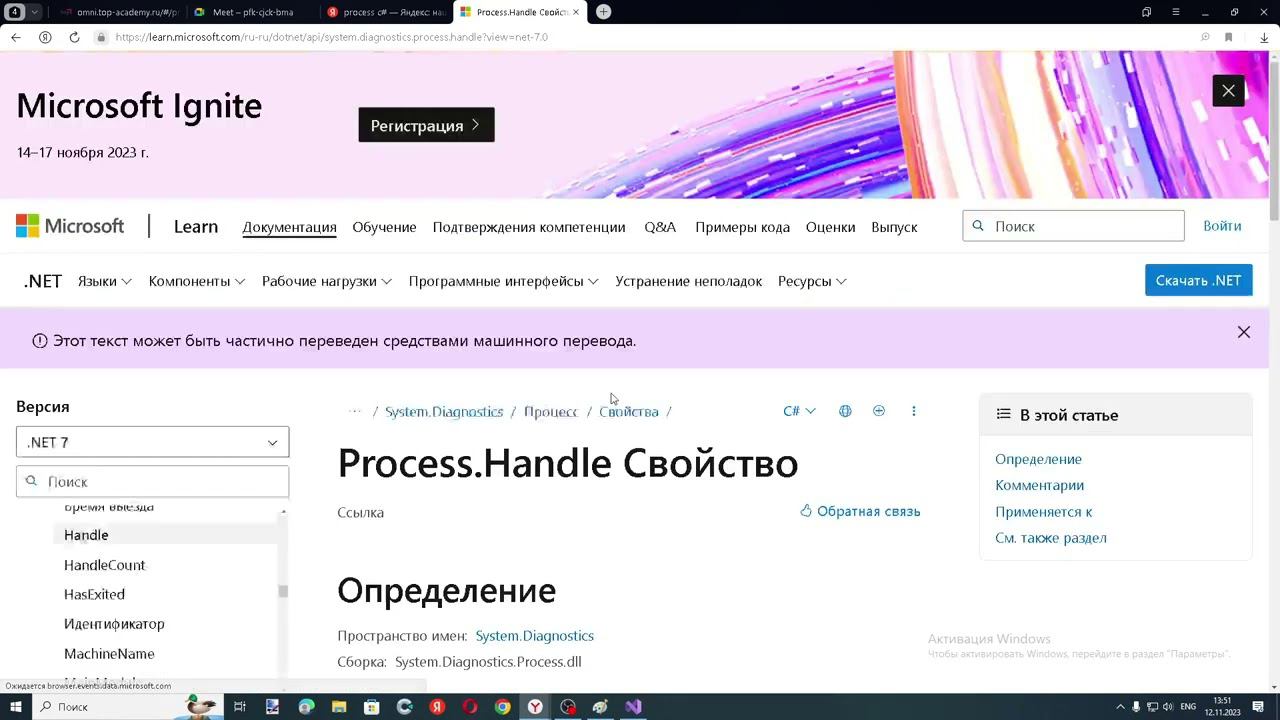The width and height of the screenshot is (1280, 720).
Task: Click the Microsoft logo
Action: 70,226
